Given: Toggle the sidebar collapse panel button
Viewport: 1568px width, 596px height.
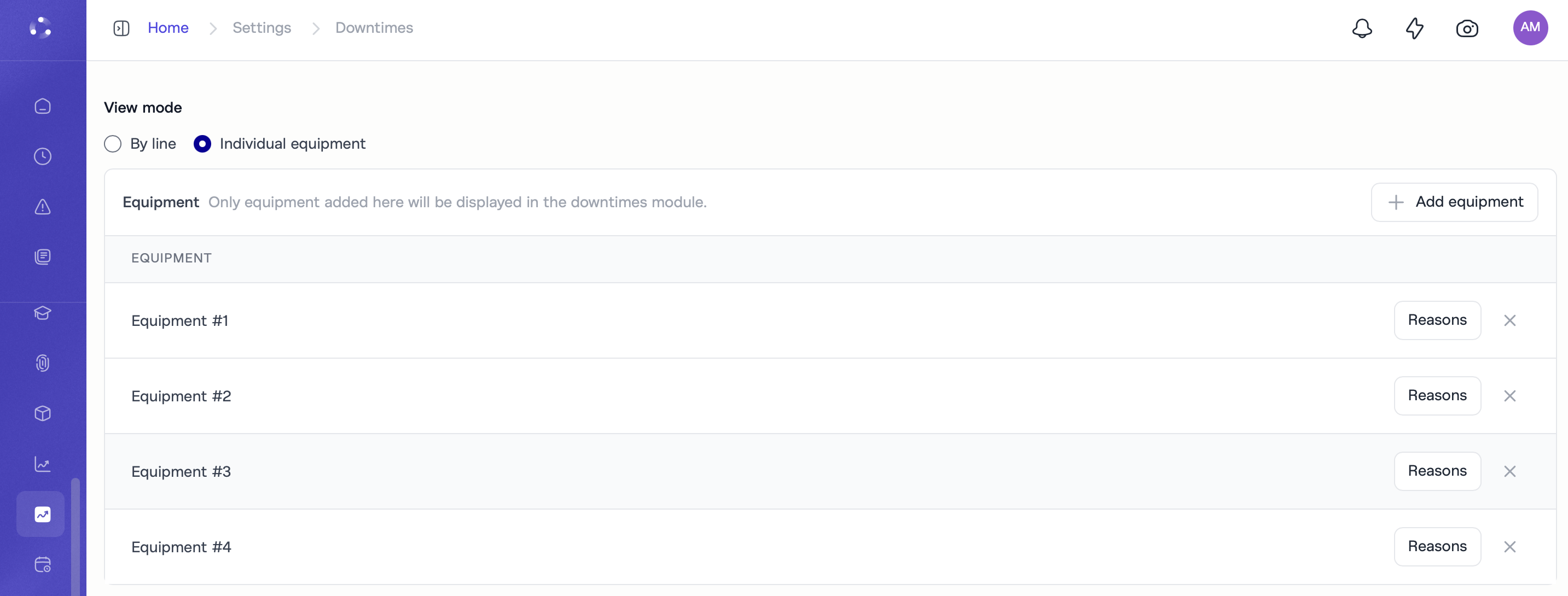Looking at the screenshot, I should [x=121, y=28].
